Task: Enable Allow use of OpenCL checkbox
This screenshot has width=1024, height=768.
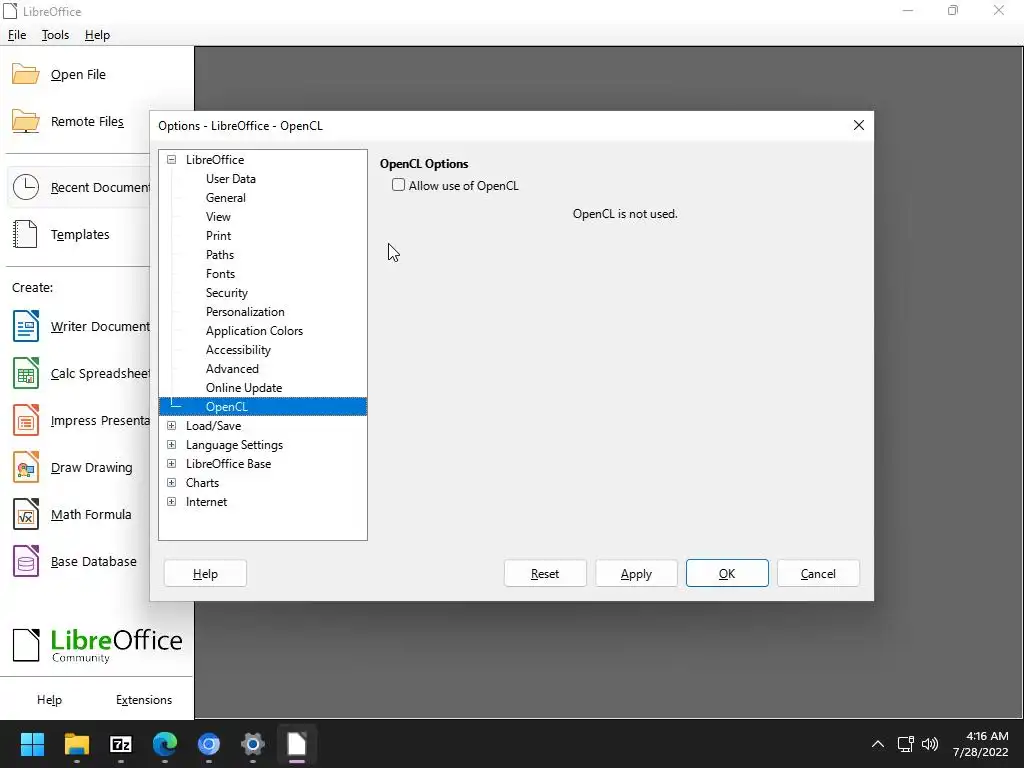Action: 398,185
